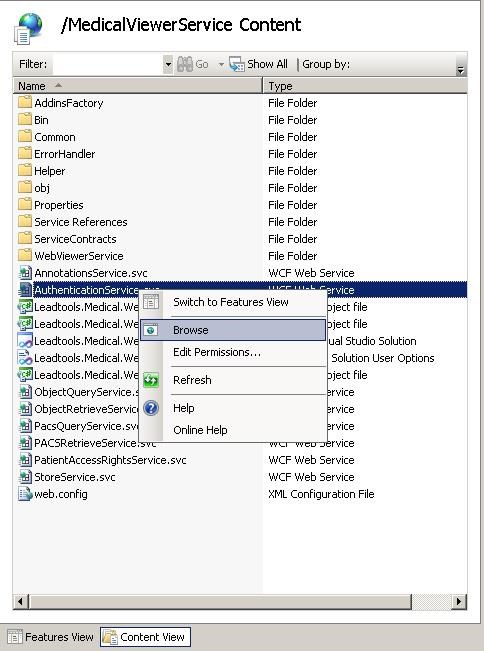484x651 pixels.
Task: Switch to the Features View tab
Action: coord(51,637)
